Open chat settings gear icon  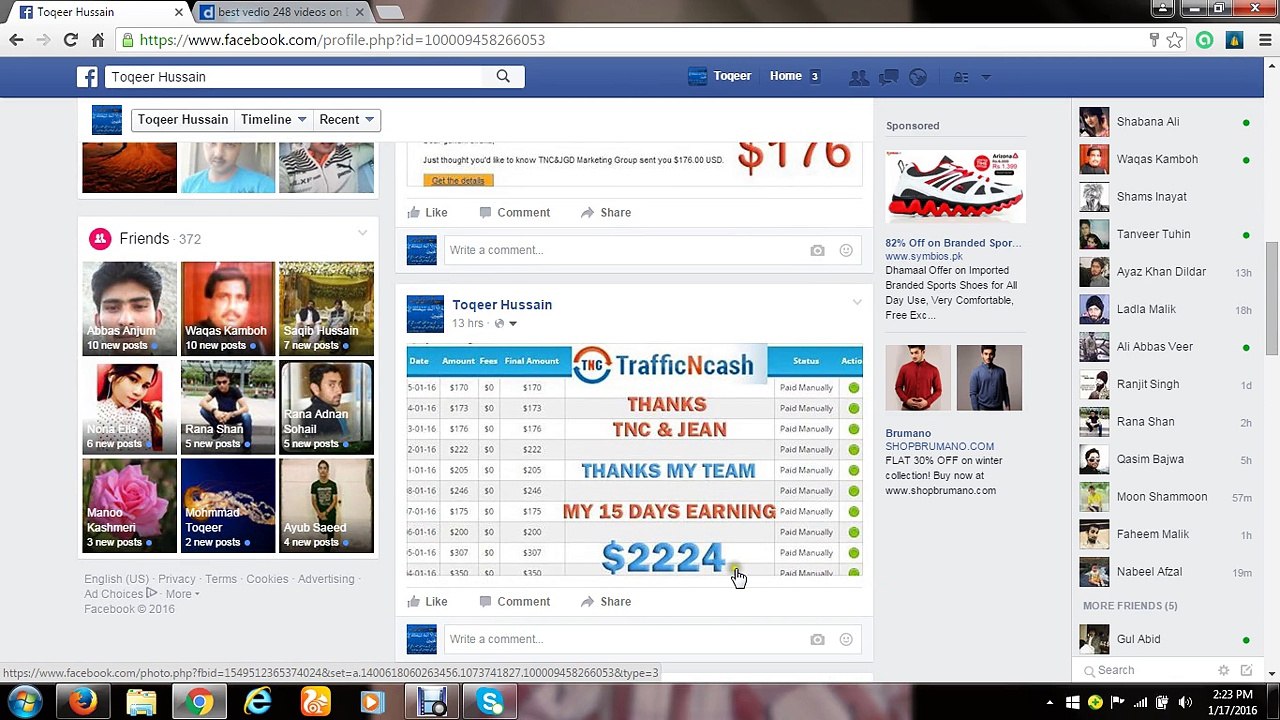click(x=1223, y=670)
